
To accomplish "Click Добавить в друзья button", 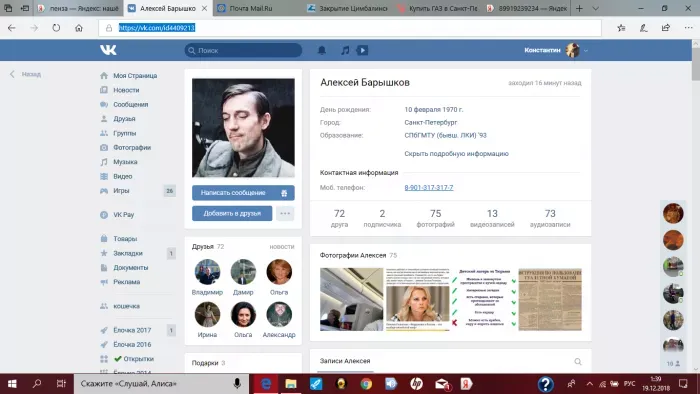I will (x=232, y=213).
